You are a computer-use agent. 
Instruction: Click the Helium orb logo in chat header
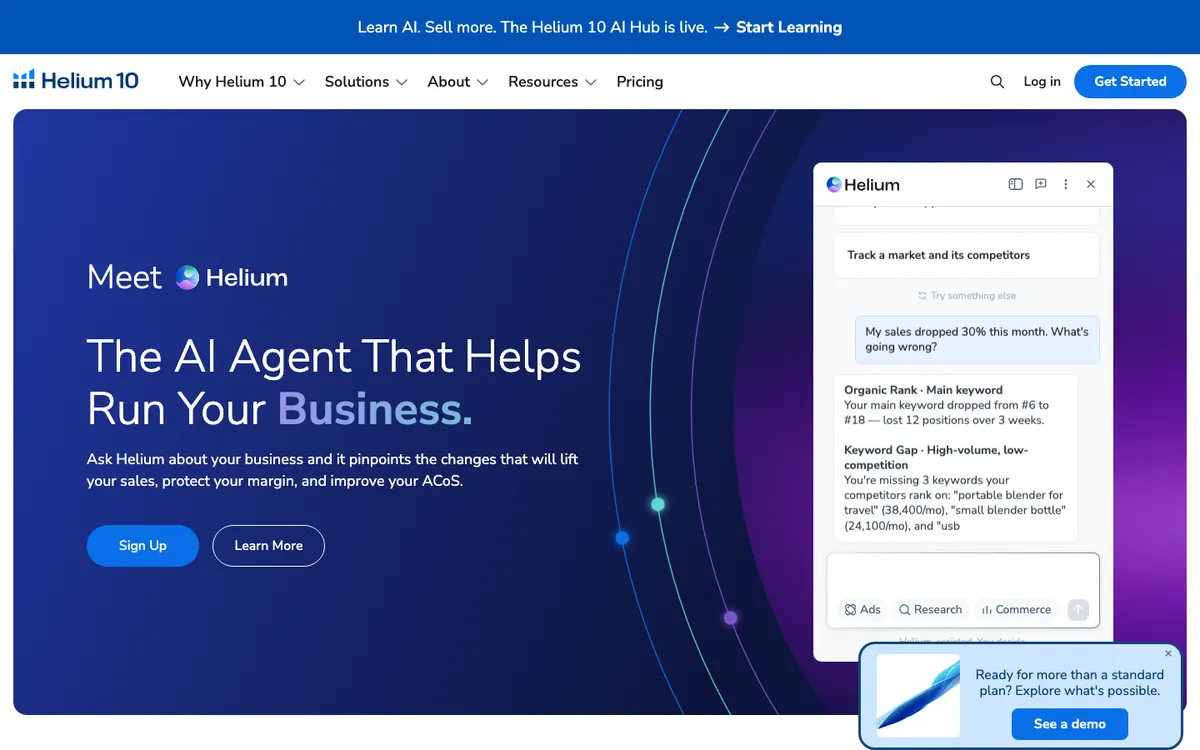tap(834, 184)
